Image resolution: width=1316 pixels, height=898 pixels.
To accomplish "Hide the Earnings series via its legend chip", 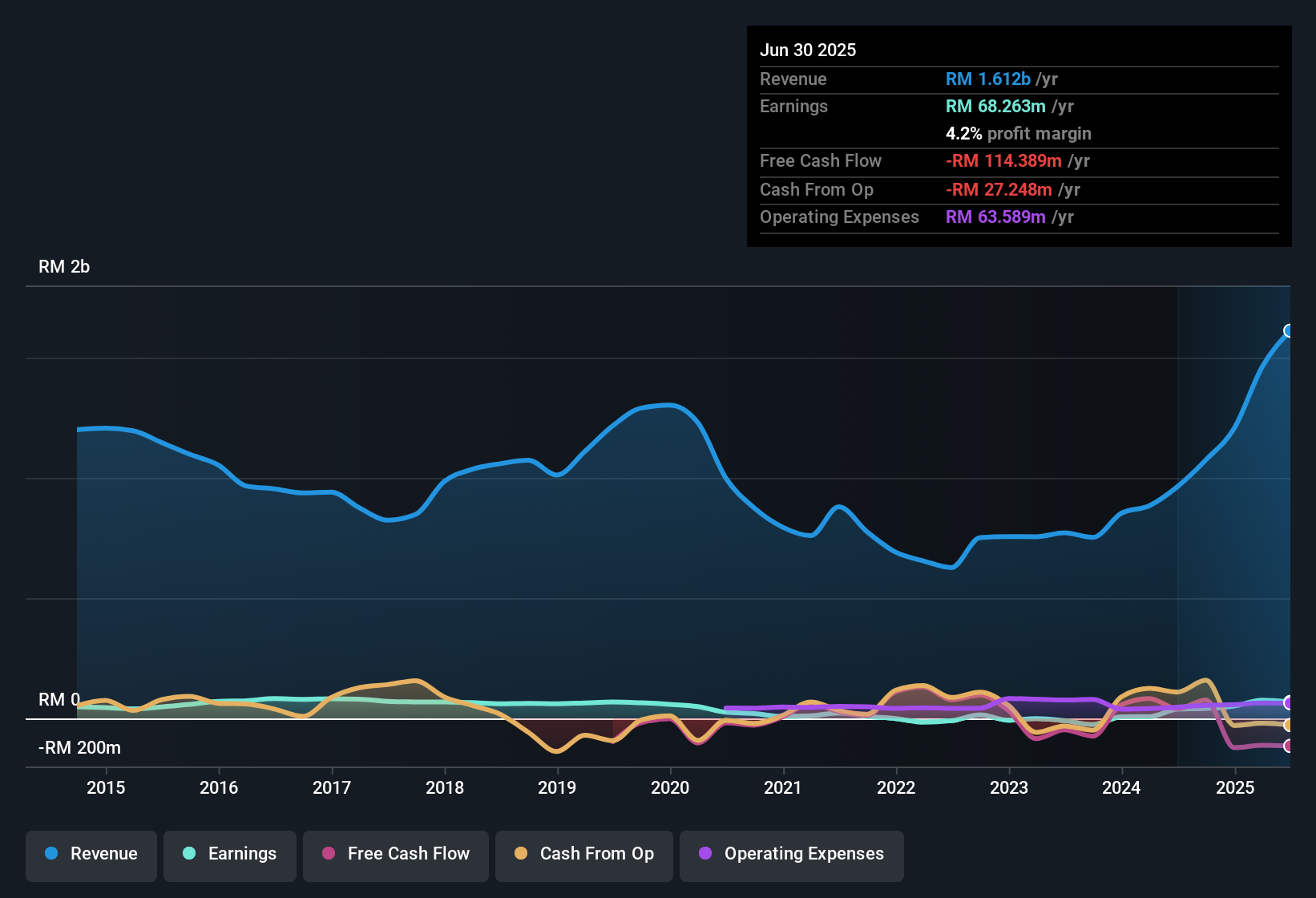I will (x=230, y=854).
